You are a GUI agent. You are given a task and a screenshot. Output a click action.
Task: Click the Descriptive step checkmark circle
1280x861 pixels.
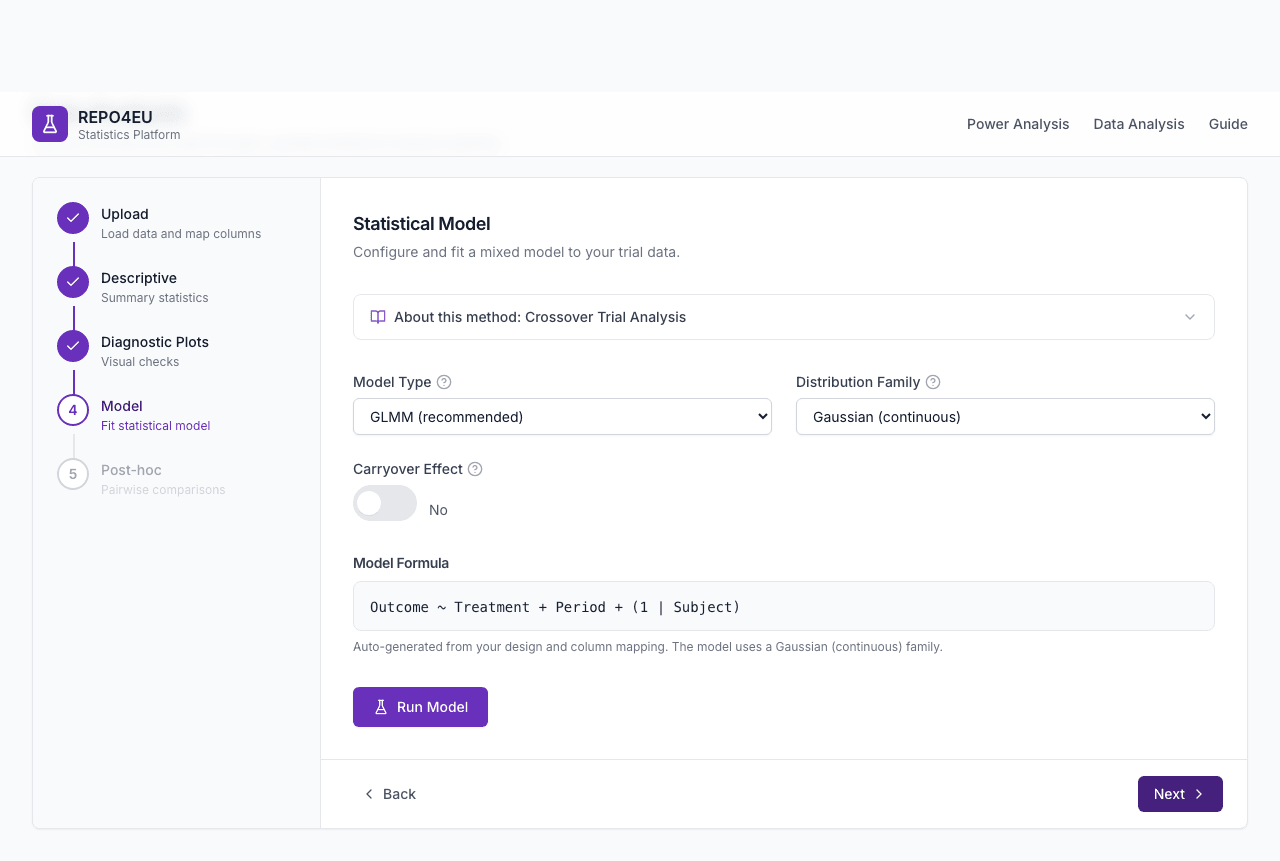tap(73, 282)
